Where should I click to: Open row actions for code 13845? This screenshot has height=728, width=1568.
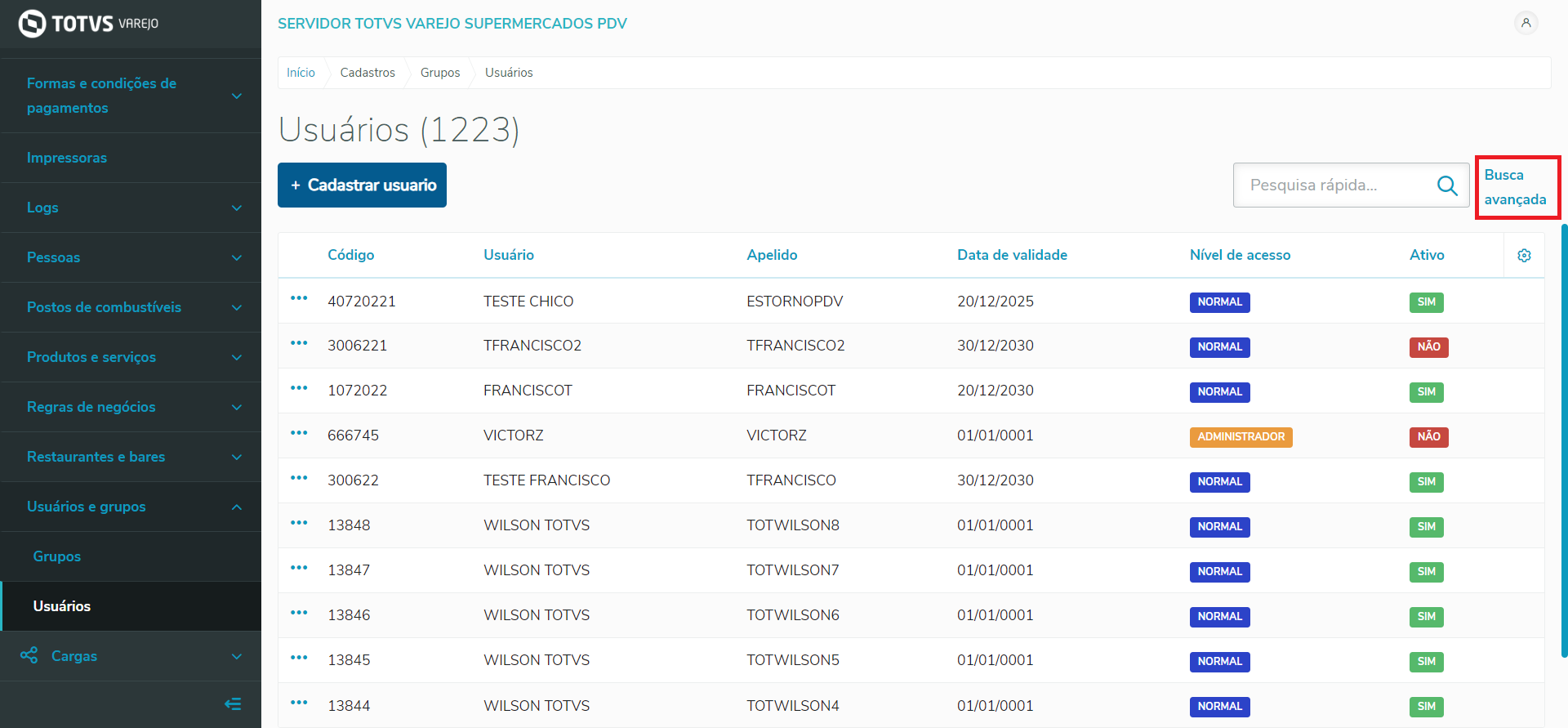pyautogui.click(x=299, y=658)
